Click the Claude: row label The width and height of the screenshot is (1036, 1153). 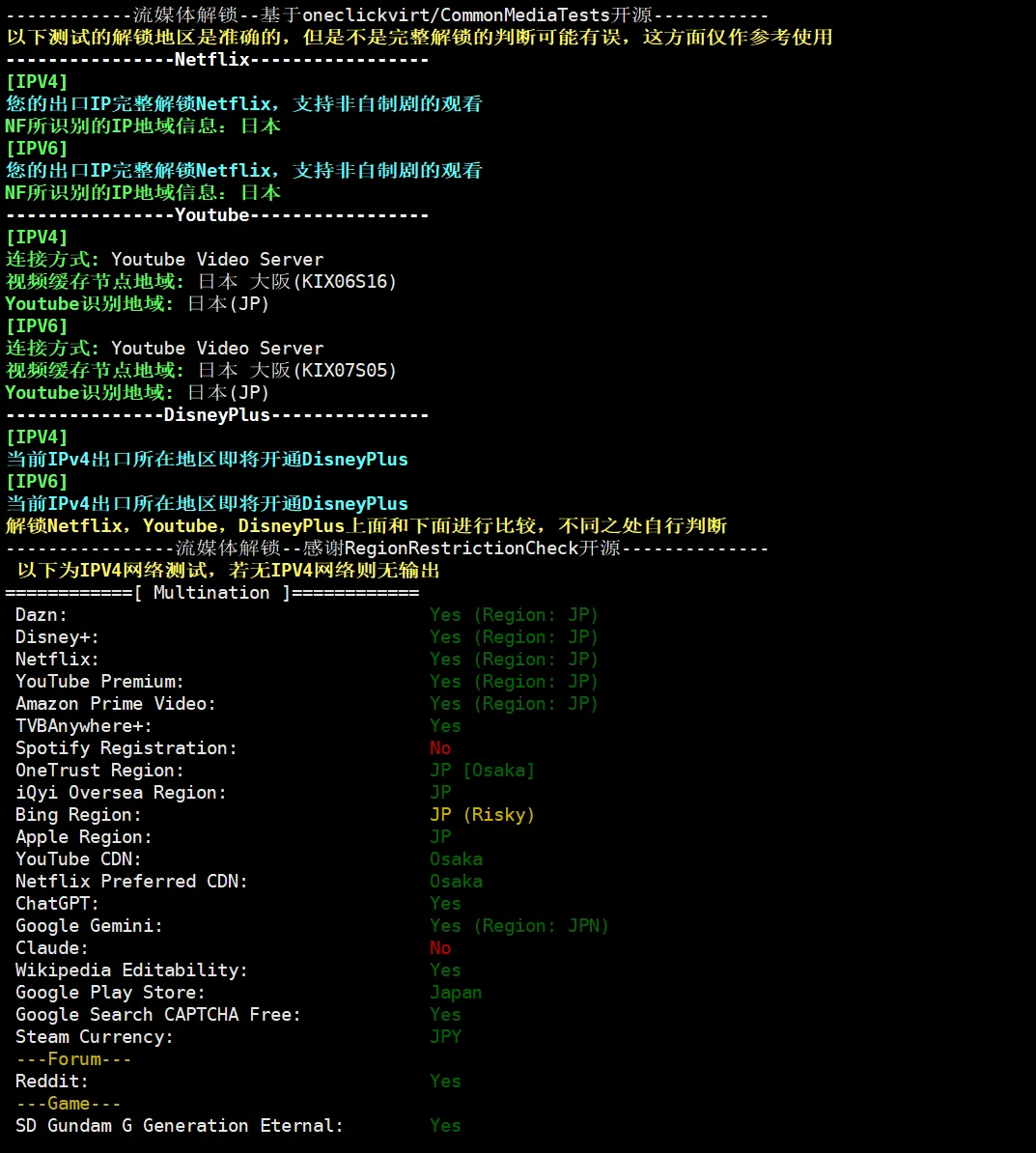pyautogui.click(x=51, y=948)
